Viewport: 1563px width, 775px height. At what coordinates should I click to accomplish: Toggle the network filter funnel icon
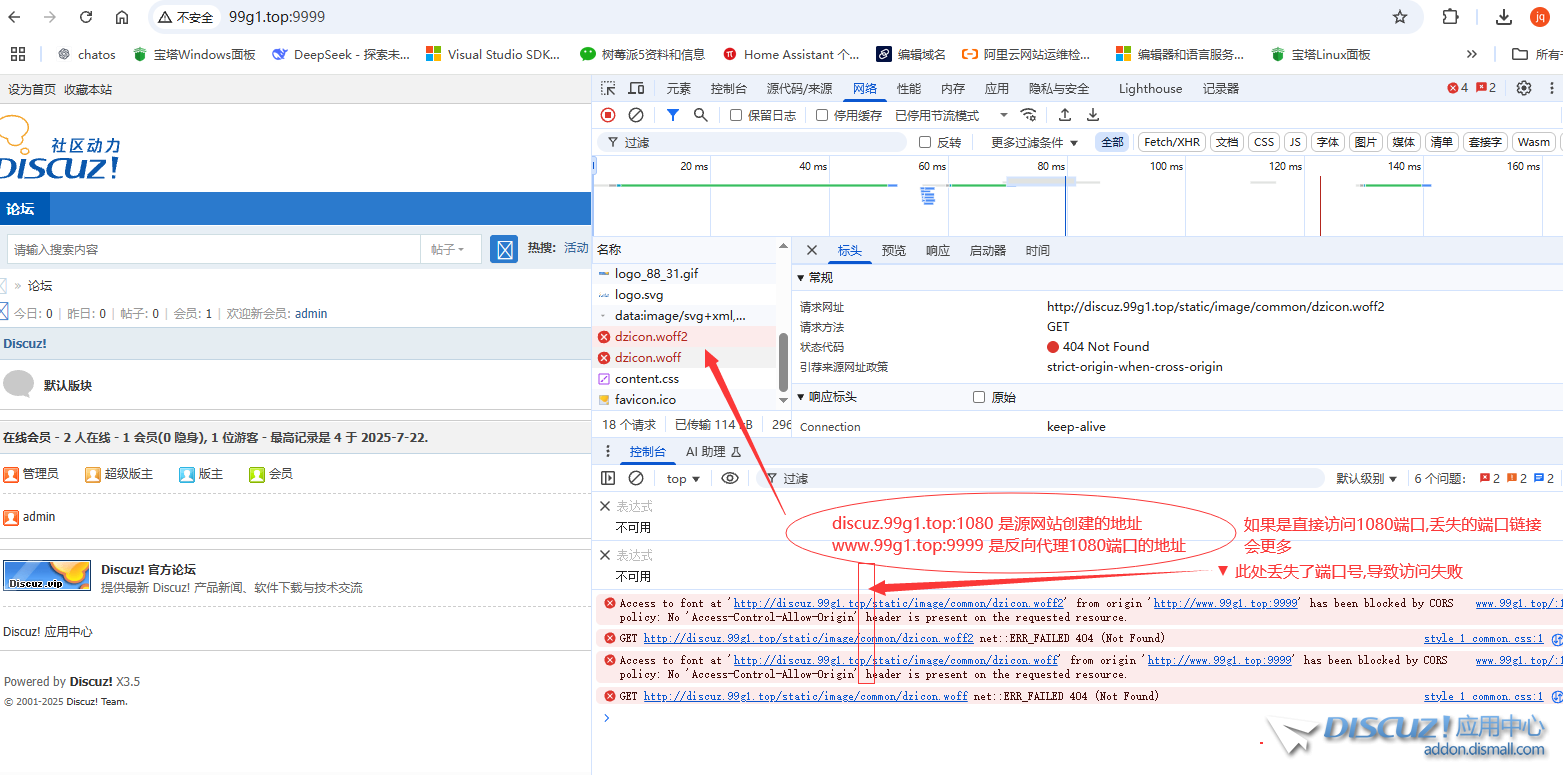pyautogui.click(x=673, y=115)
